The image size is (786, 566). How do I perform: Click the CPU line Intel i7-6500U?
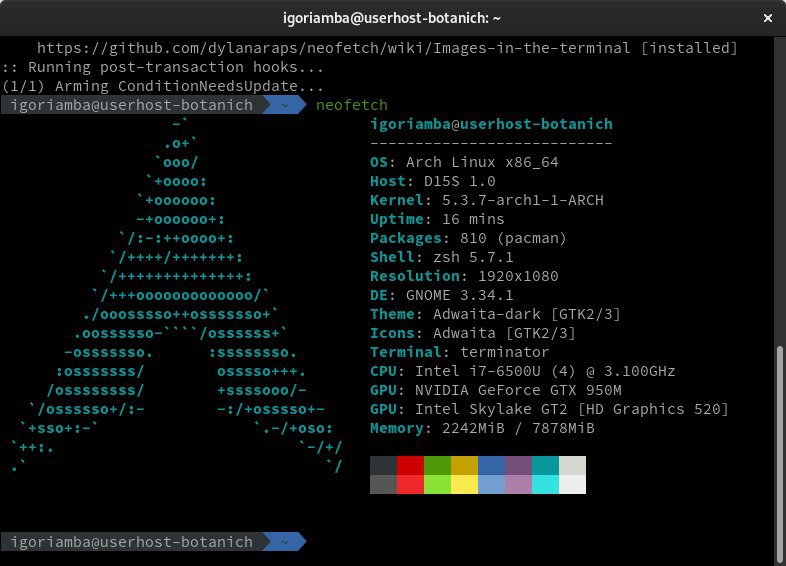[523, 371]
